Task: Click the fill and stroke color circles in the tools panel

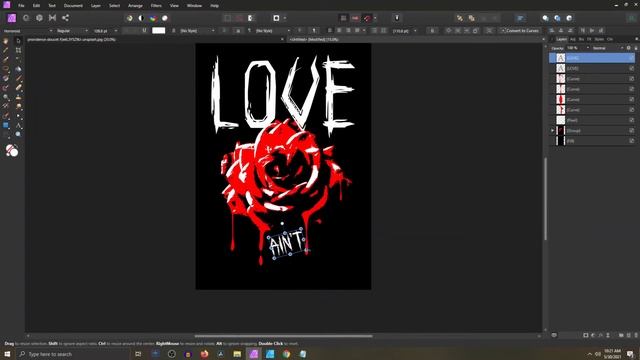Action: pos(11,151)
